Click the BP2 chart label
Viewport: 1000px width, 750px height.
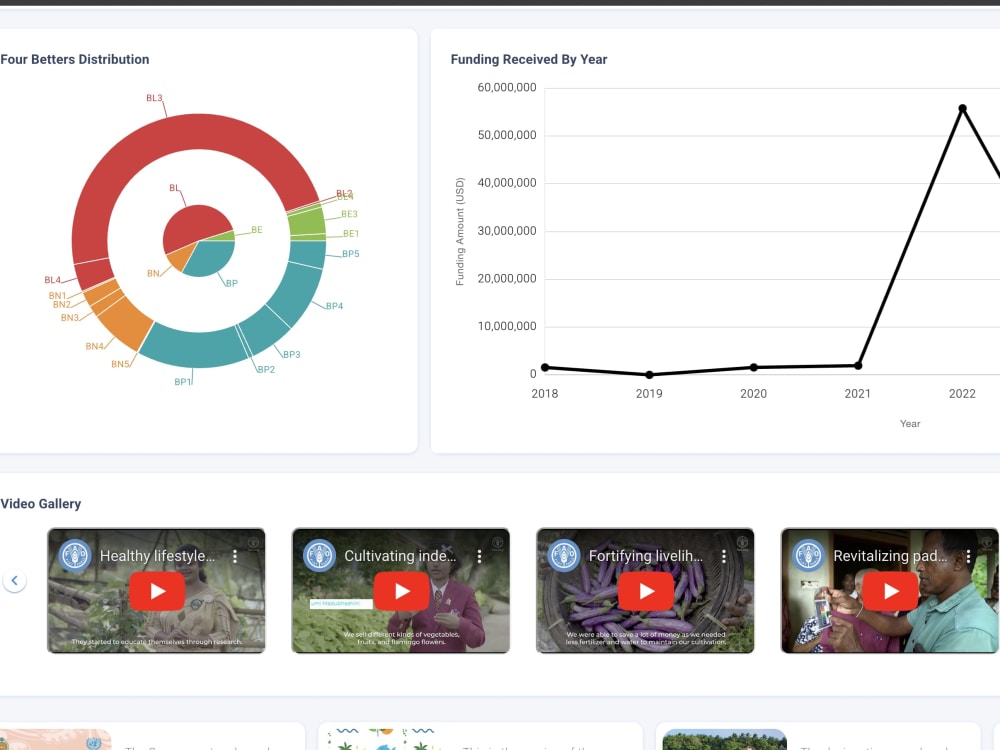click(266, 370)
